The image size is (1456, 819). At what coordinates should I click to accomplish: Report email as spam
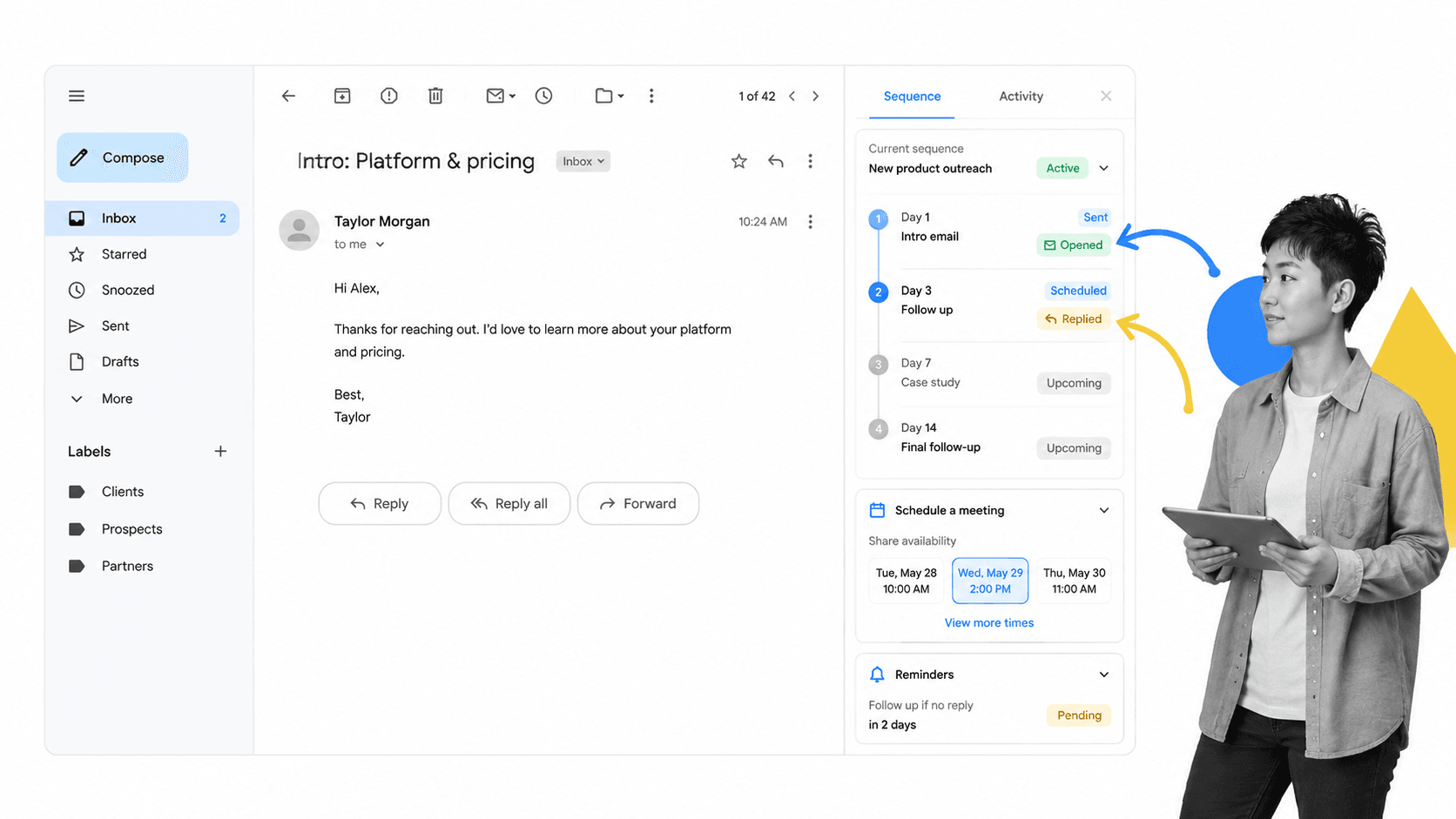click(389, 96)
